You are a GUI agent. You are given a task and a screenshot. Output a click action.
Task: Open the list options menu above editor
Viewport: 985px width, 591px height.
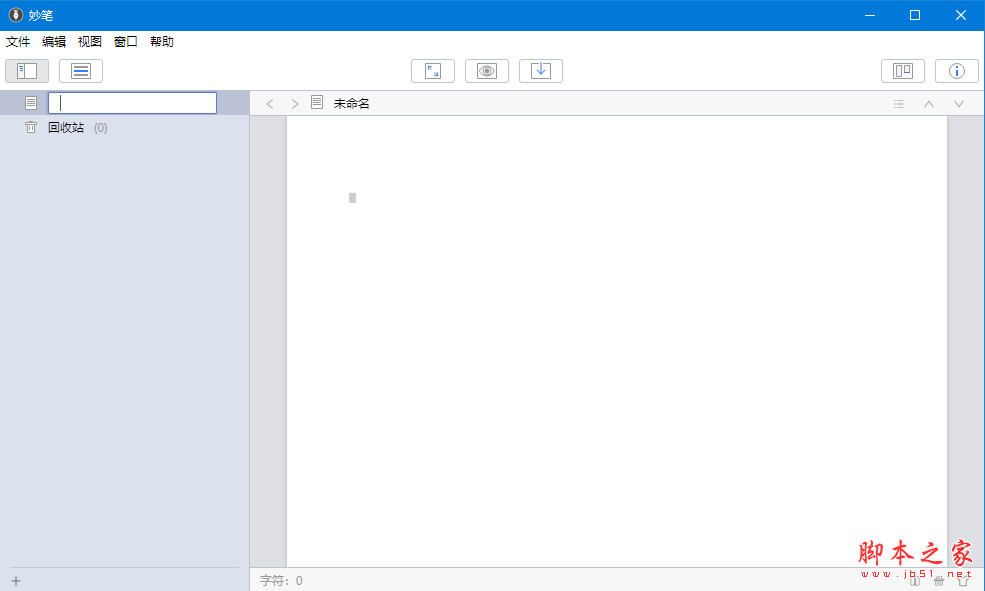[x=898, y=103]
